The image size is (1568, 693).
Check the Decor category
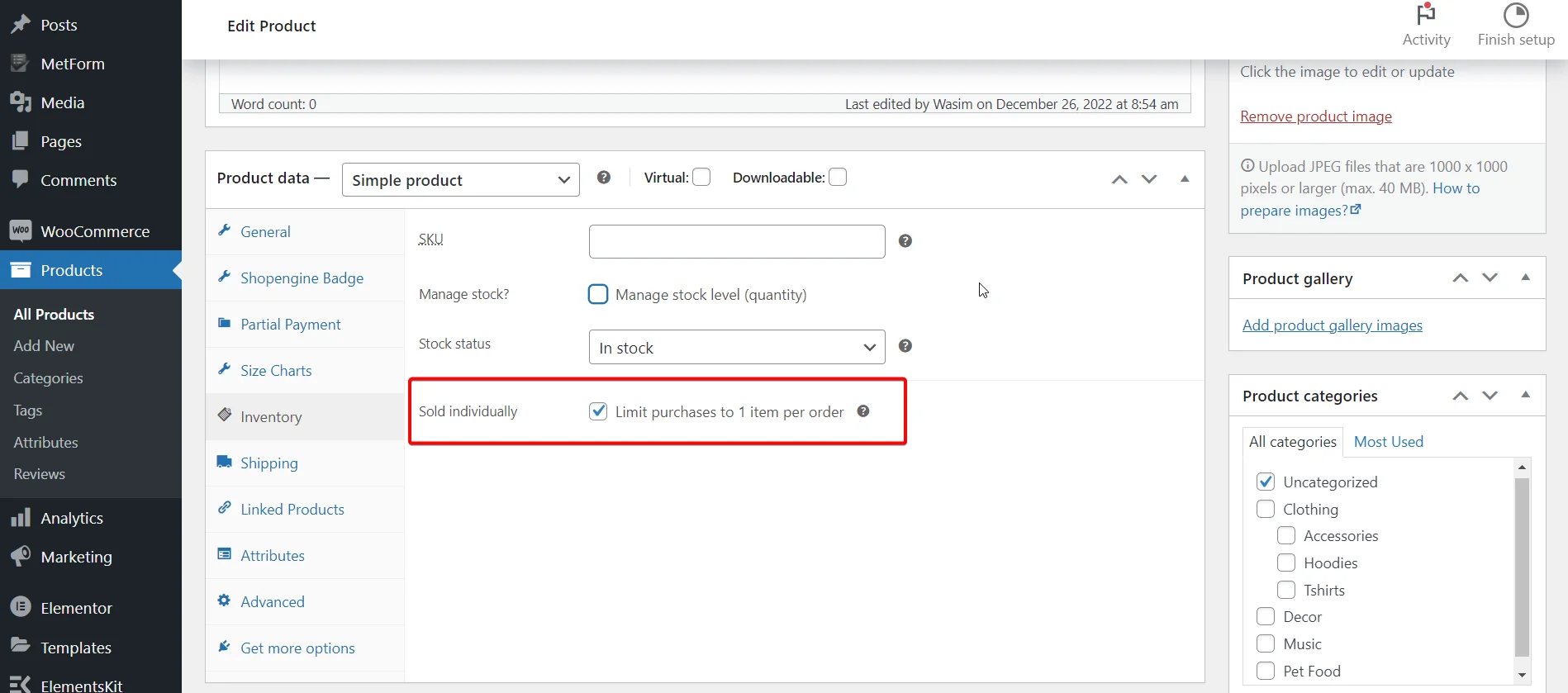[x=1266, y=616]
